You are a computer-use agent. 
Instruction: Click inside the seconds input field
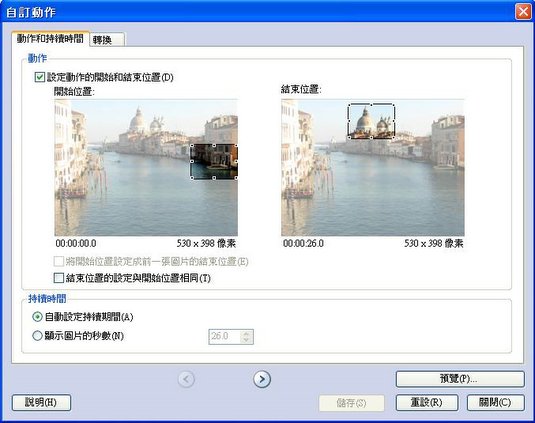225,337
